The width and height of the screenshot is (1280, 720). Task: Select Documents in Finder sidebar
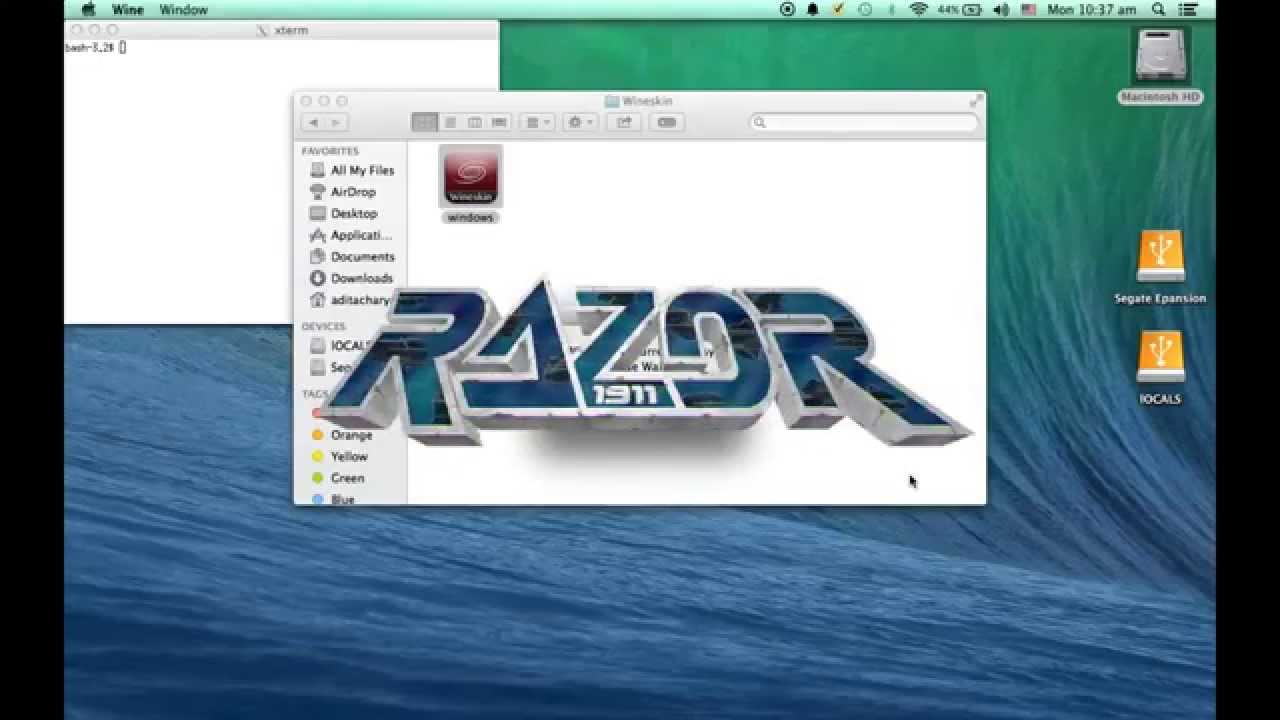pos(352,257)
